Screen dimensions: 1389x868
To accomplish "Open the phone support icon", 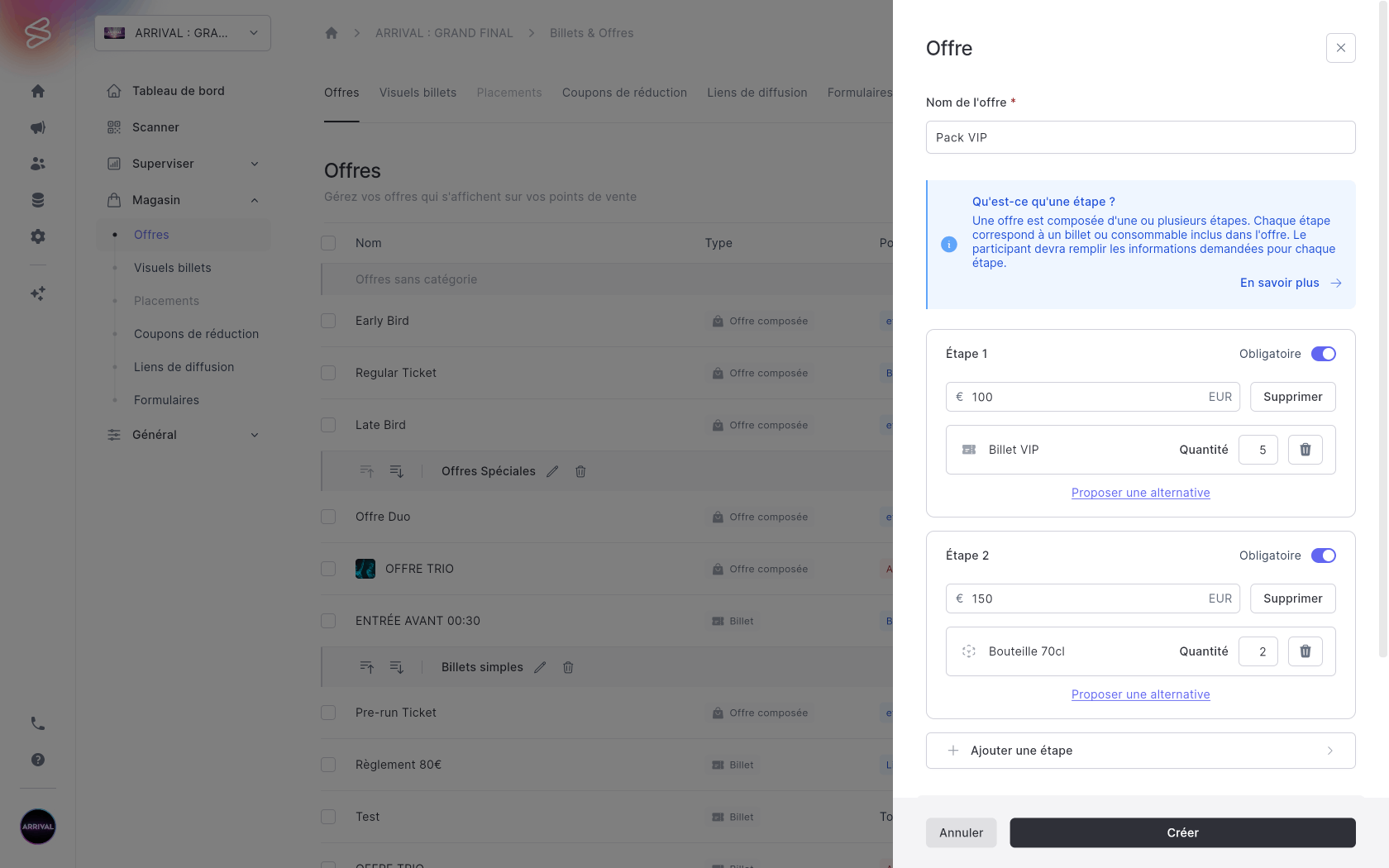I will pyautogui.click(x=38, y=723).
